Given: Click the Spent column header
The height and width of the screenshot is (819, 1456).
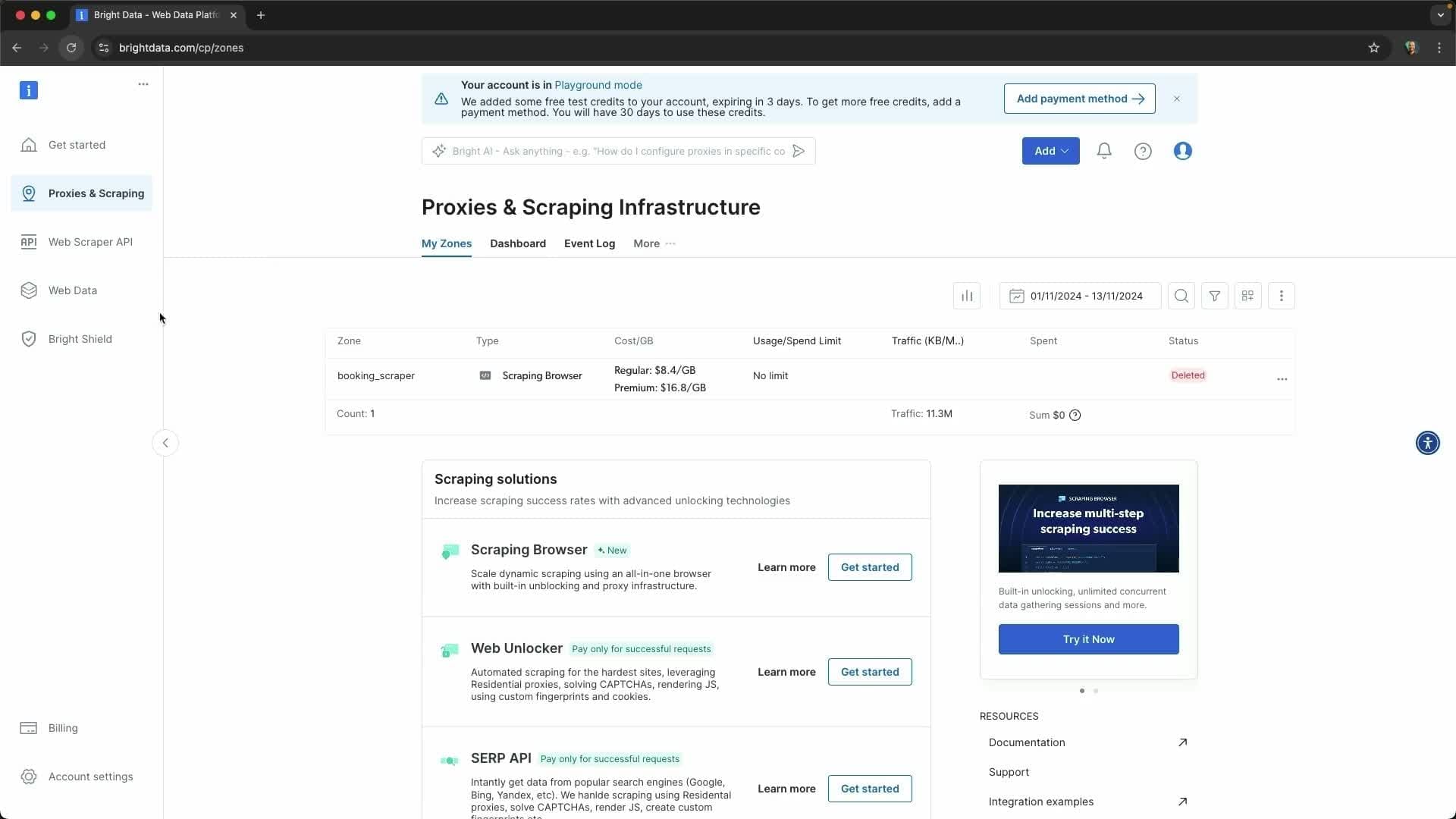Looking at the screenshot, I should coord(1043,341).
